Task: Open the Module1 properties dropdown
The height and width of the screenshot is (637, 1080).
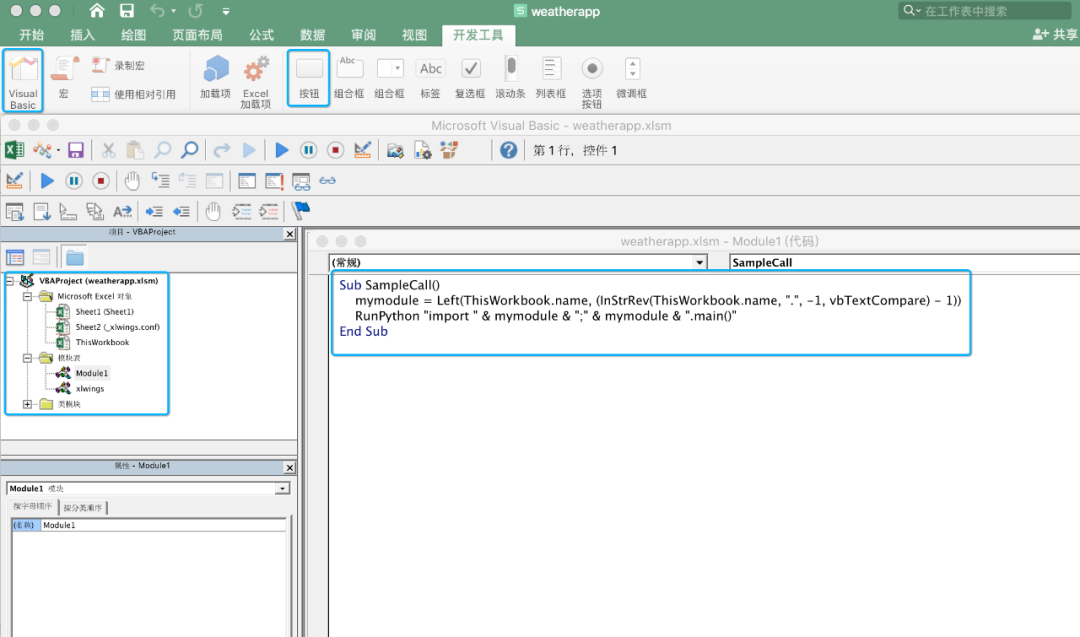Action: pos(282,488)
